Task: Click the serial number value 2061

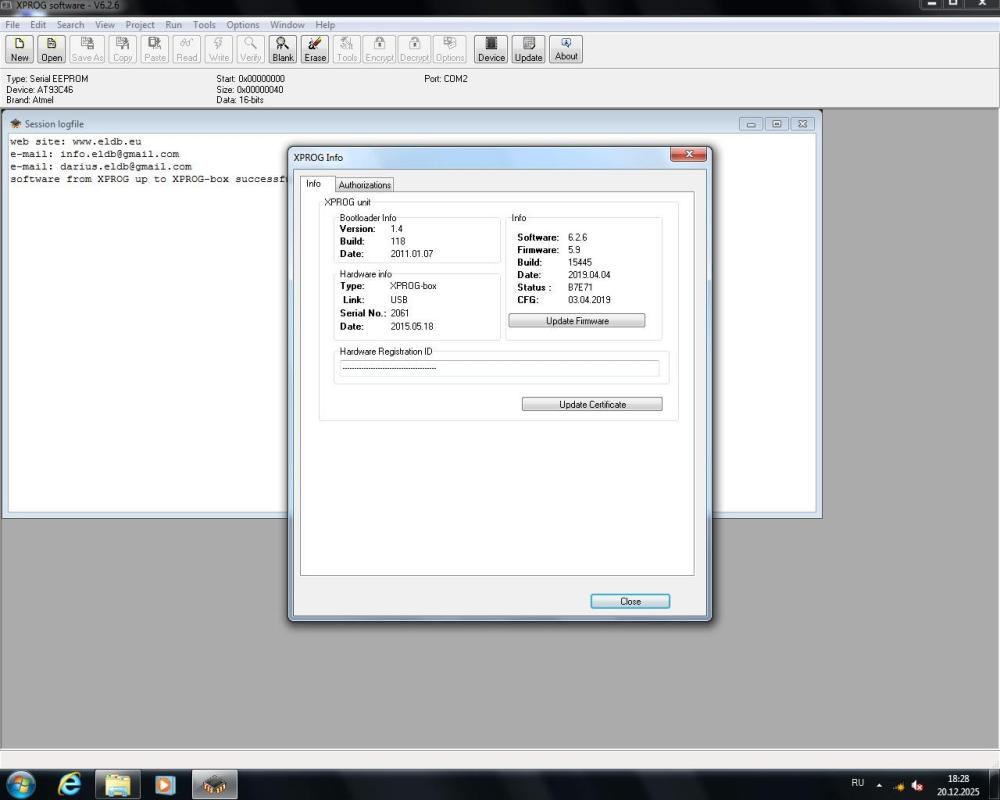Action: point(400,313)
